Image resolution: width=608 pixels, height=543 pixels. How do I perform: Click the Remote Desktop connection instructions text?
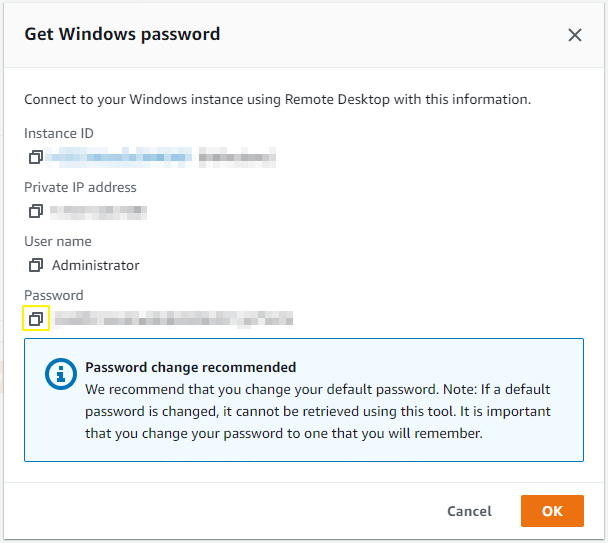(277, 99)
